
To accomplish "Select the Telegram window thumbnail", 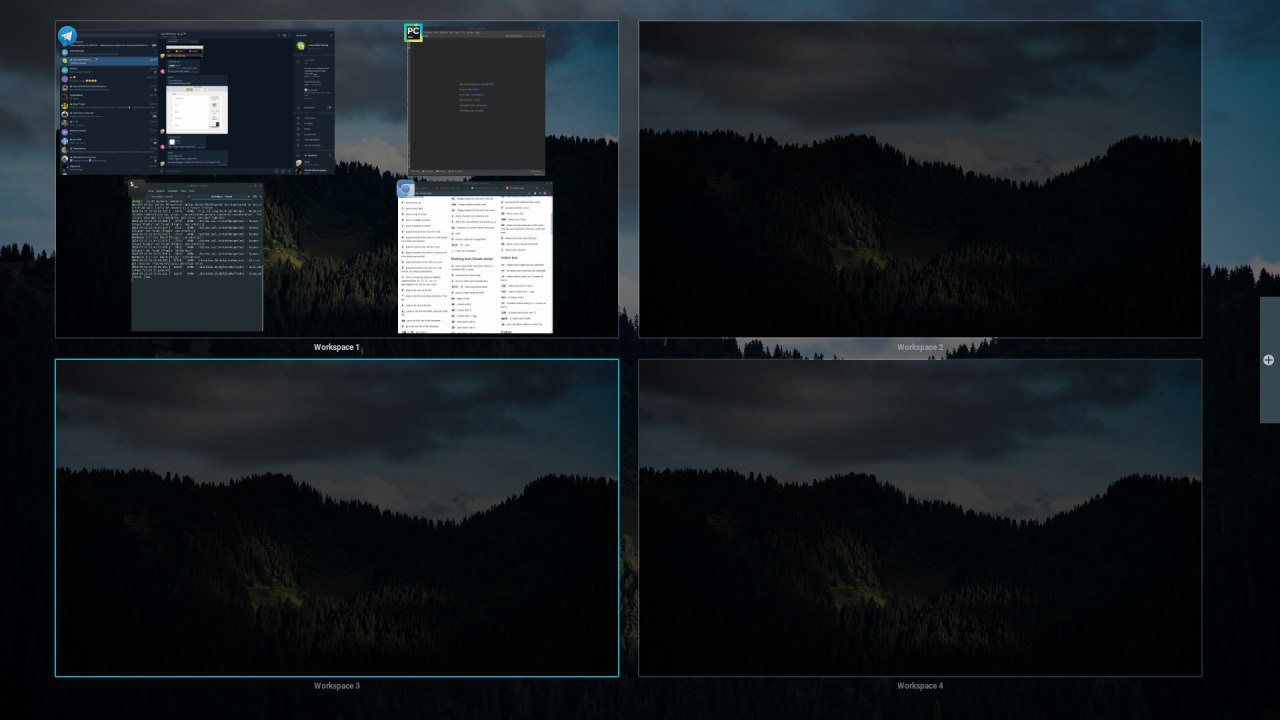I will pos(196,102).
